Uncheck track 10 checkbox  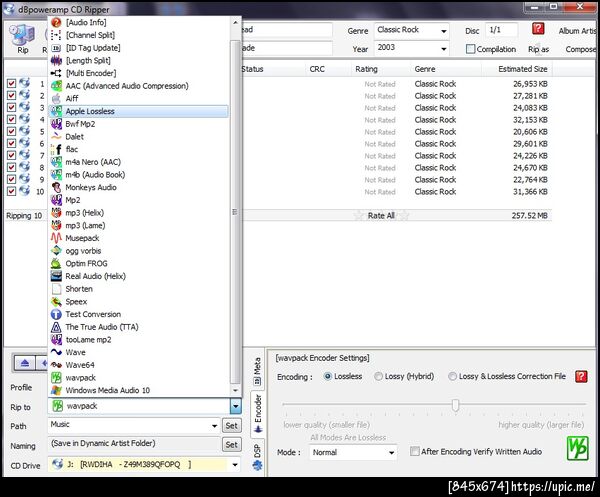coord(11,191)
